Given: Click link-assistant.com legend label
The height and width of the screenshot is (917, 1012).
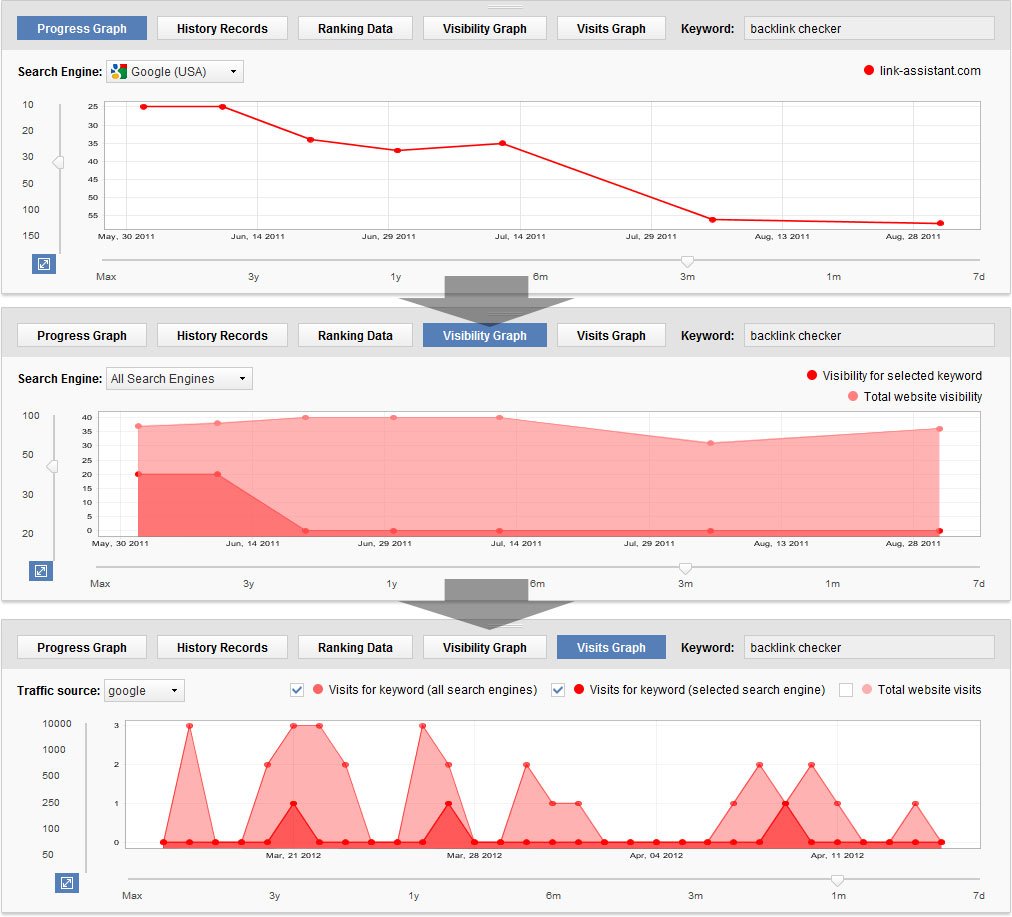Looking at the screenshot, I should pyautogui.click(x=930, y=70).
